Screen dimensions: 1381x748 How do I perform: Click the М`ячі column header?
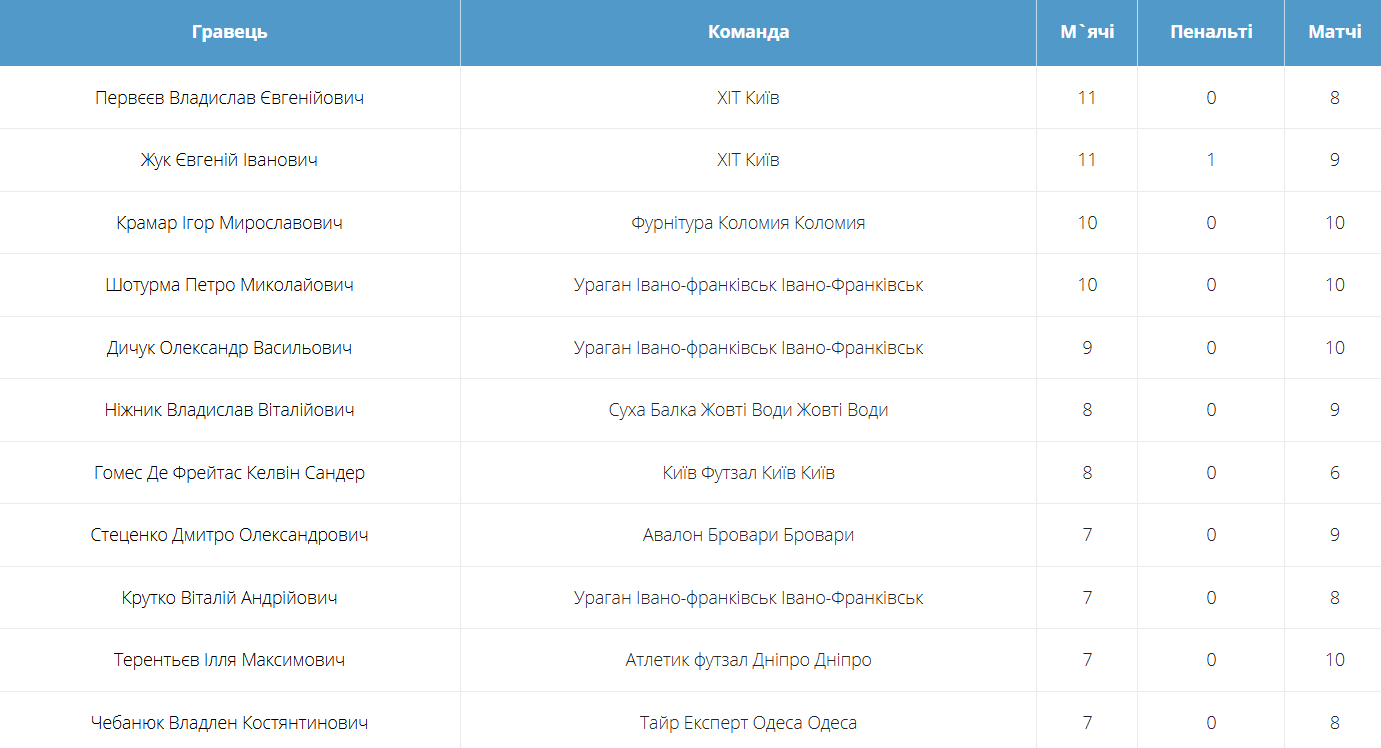tap(1087, 32)
